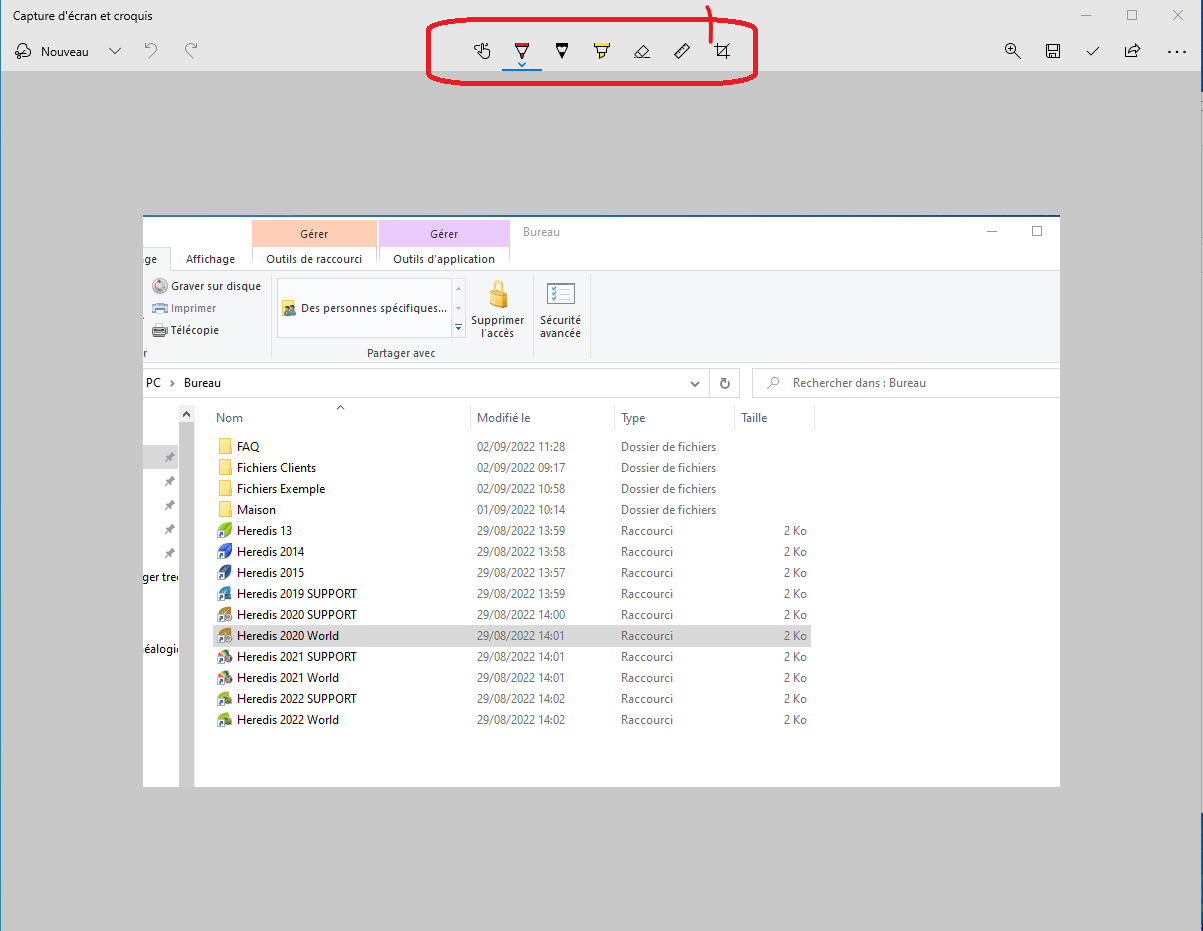Viewport: 1203px width, 931px height.
Task: Open the share menu
Action: (1132, 51)
